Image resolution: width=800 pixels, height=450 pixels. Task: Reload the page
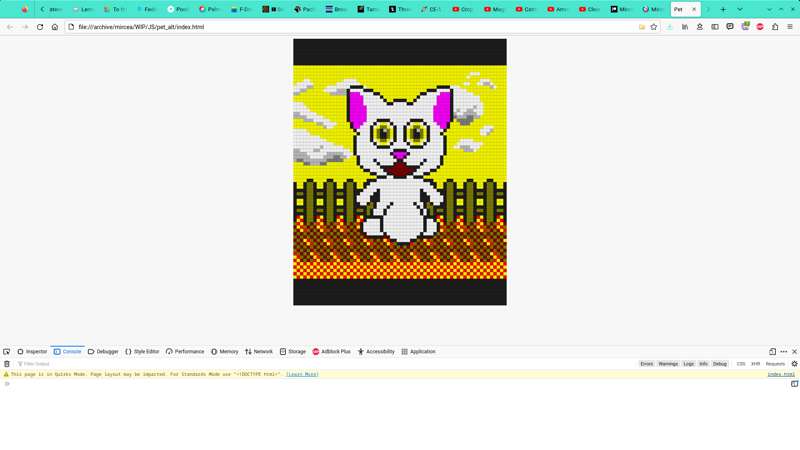tap(40, 27)
